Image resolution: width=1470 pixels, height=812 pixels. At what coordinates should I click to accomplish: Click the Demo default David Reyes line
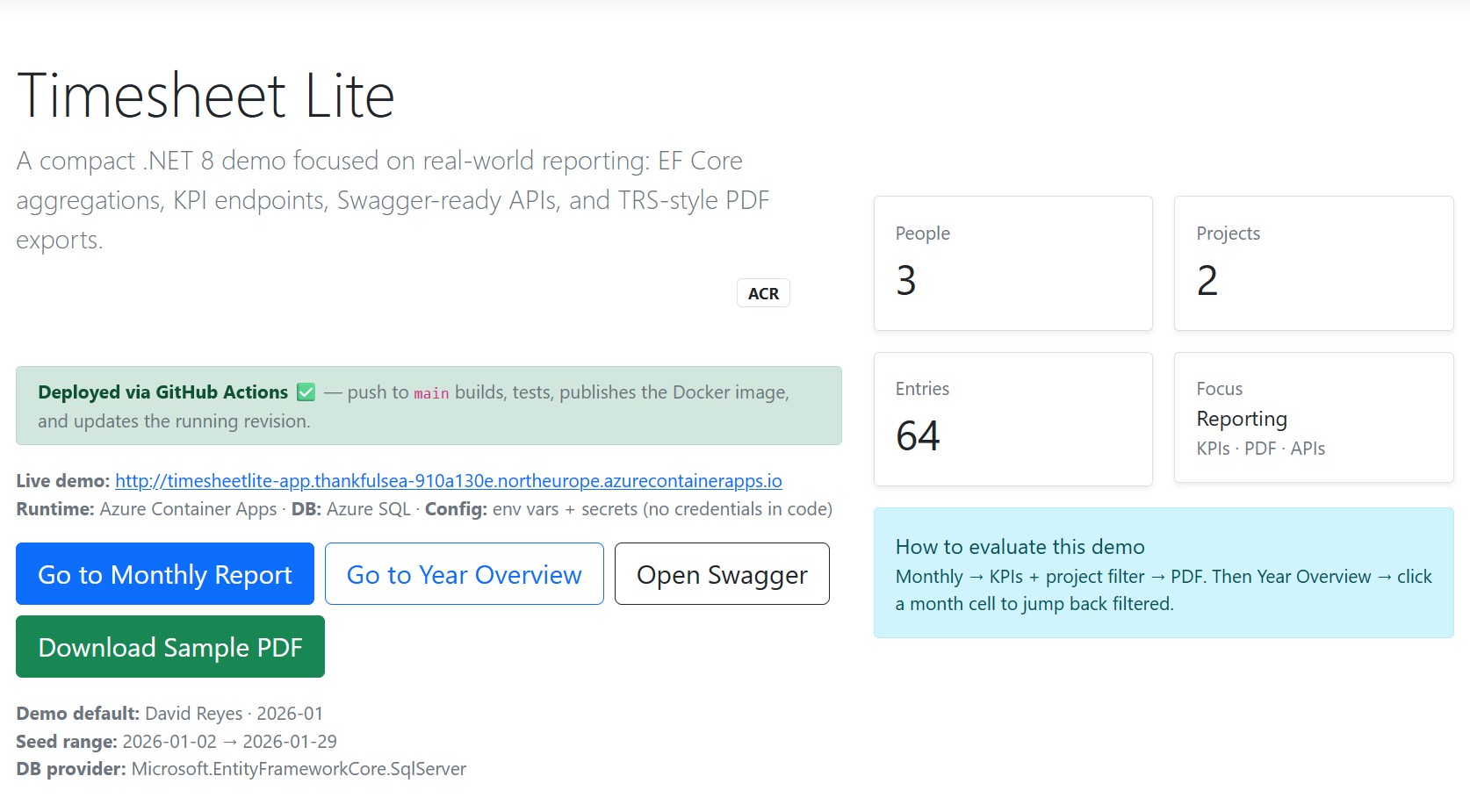point(169,714)
